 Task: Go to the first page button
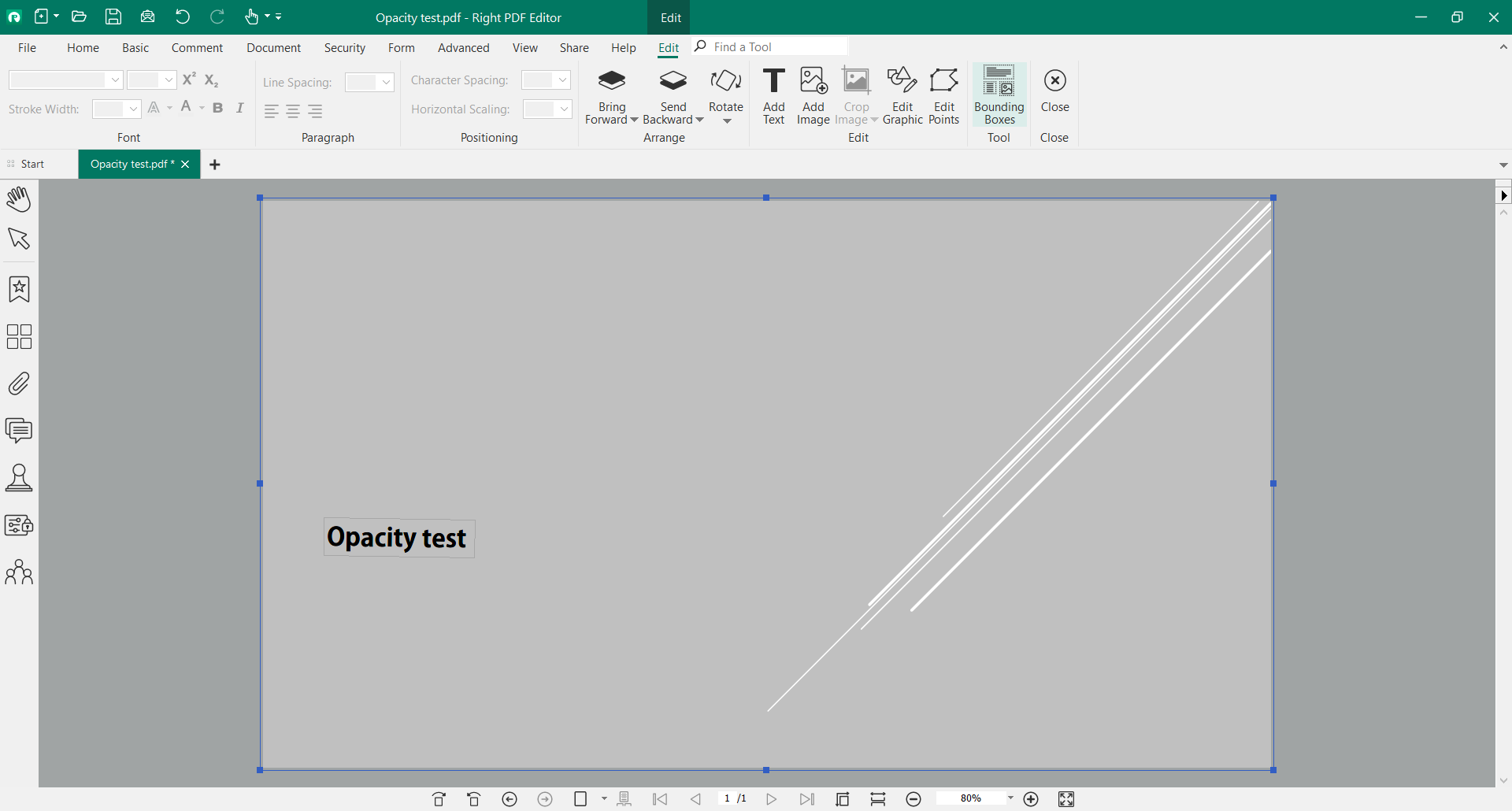660,799
